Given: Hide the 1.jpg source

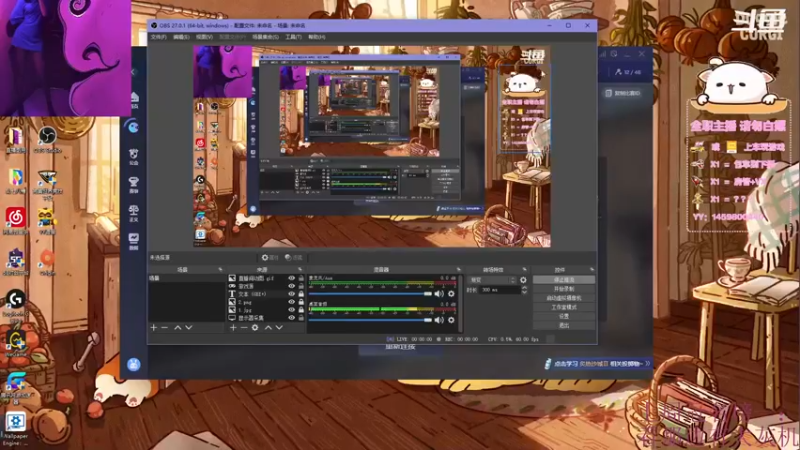Looking at the screenshot, I should 291,310.
